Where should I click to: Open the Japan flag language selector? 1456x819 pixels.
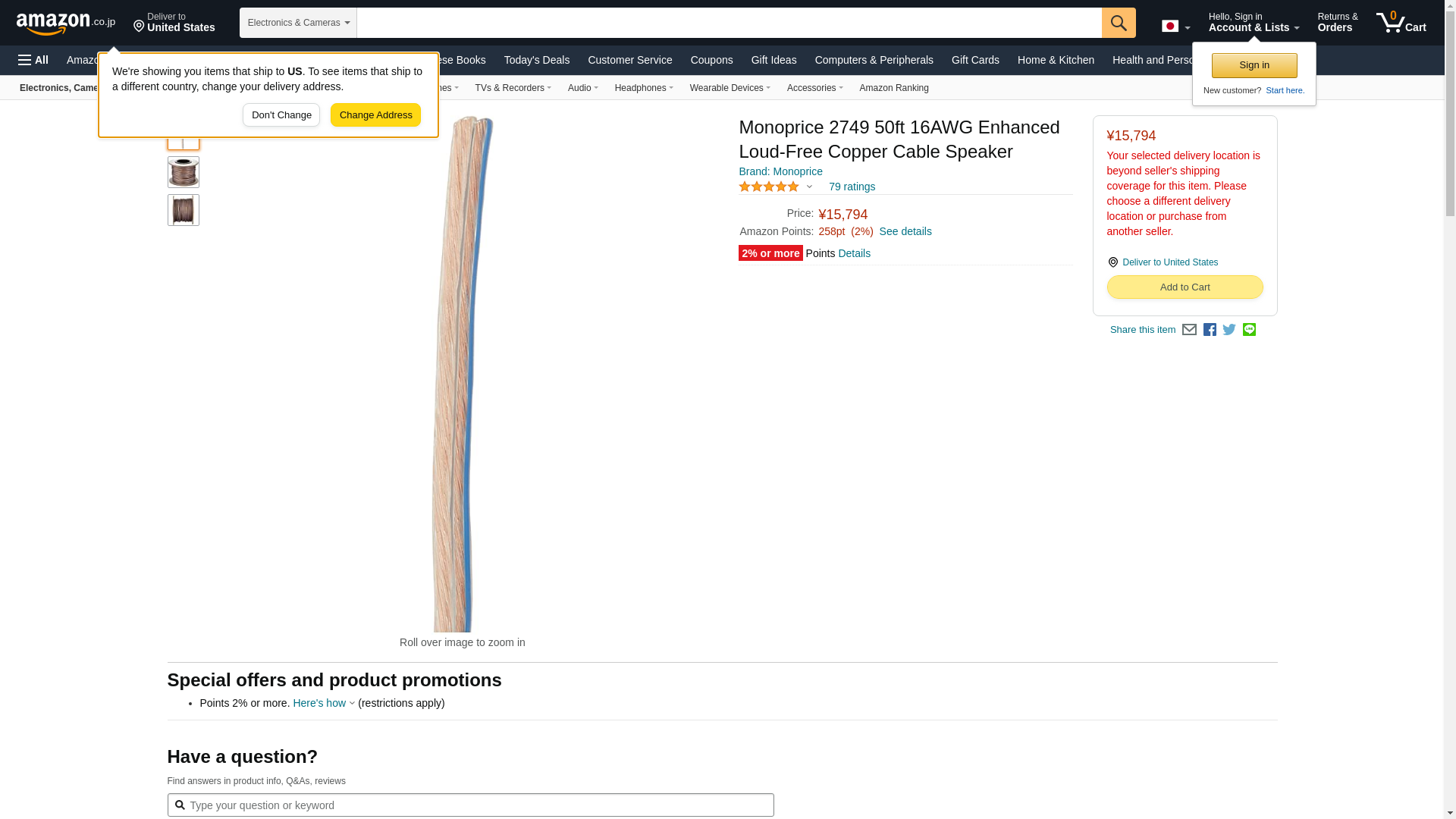pyautogui.click(x=1175, y=27)
